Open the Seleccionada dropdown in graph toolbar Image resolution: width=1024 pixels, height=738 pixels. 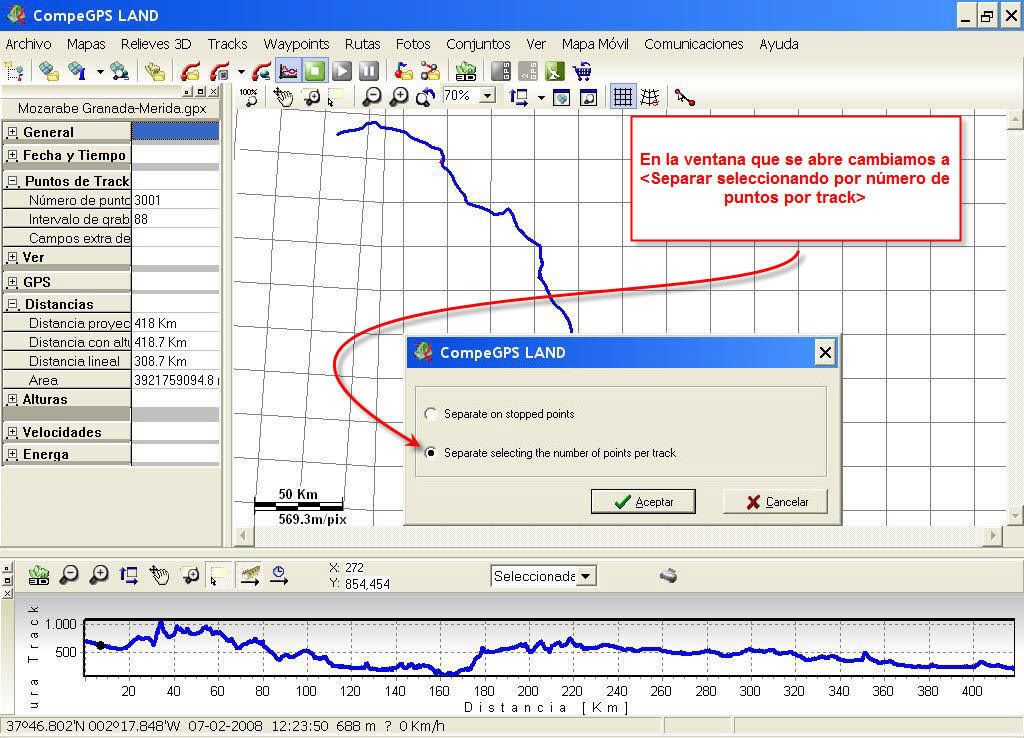(586, 576)
